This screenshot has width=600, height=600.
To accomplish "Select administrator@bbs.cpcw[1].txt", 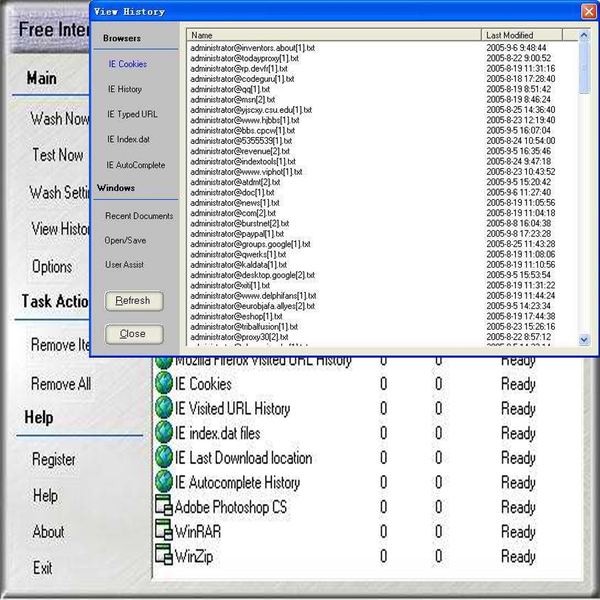I will click(243, 130).
